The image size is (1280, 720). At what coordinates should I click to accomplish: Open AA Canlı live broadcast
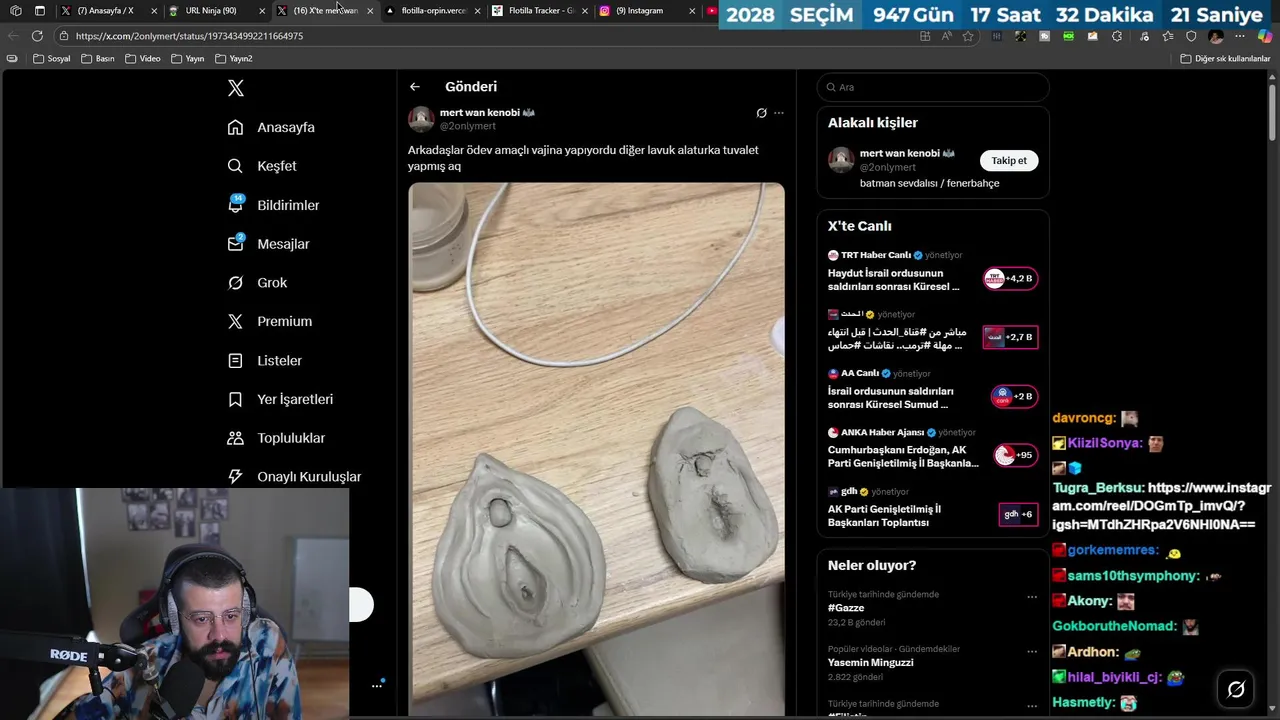pos(932,390)
